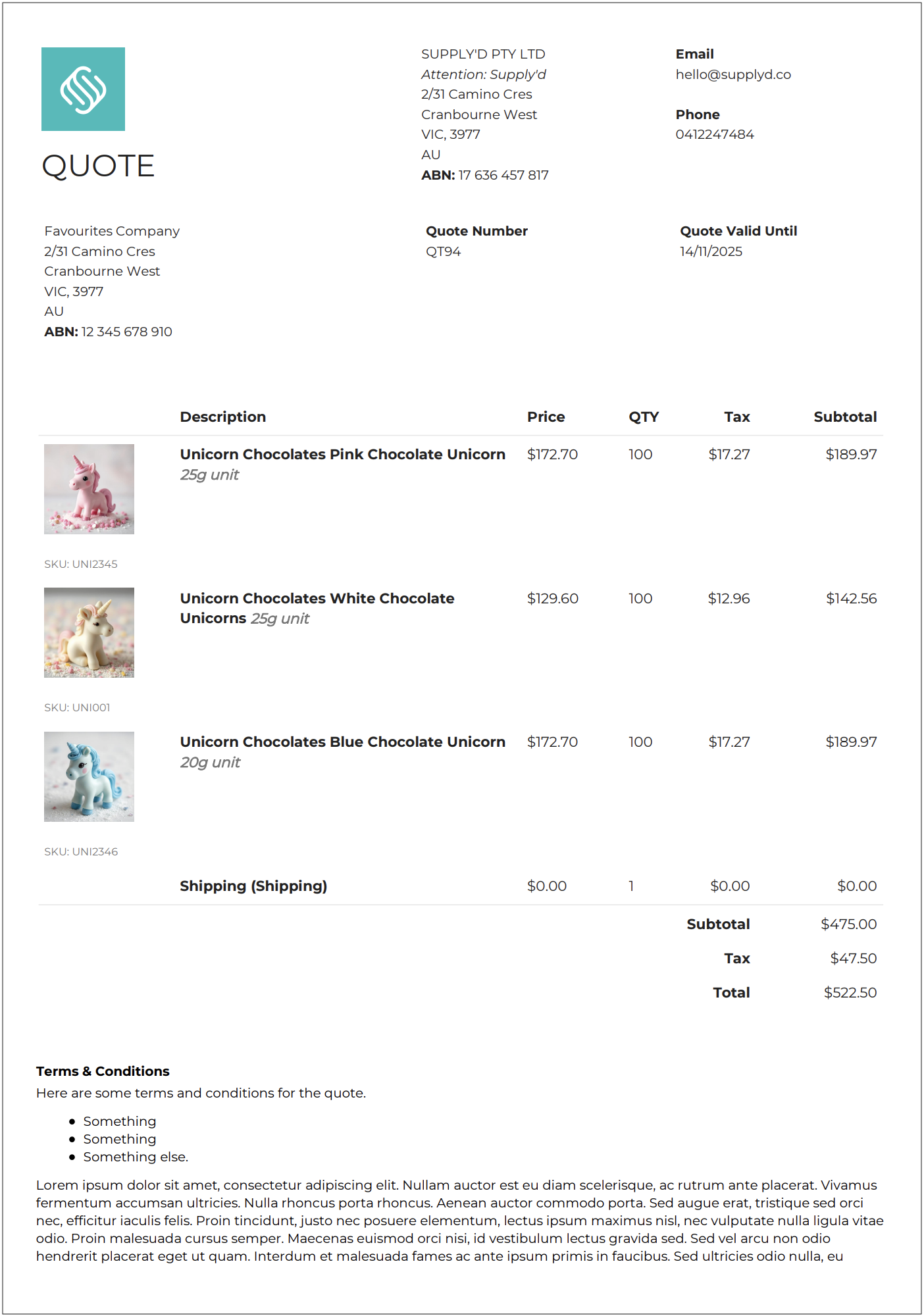Viewport: 924px width, 1316px height.
Task: Click the blue chocolate unicorn product image
Action: [89, 776]
